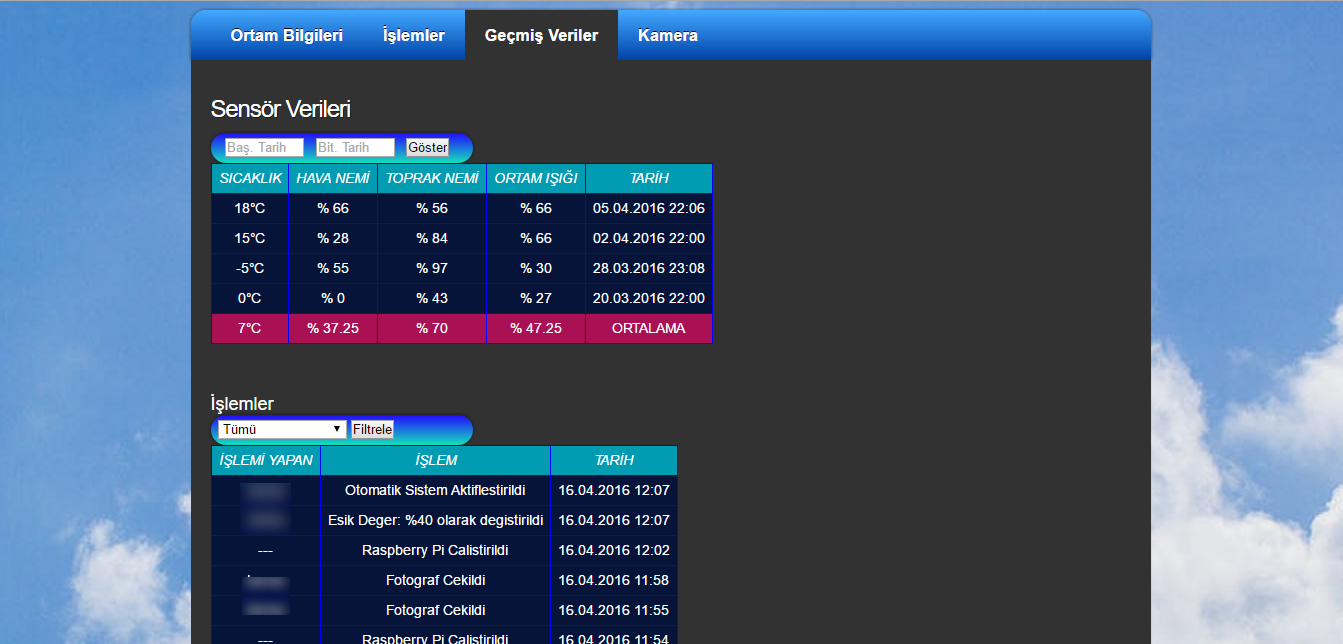Click the ORTALAMA average row label
This screenshot has width=1343, height=644.
pyautogui.click(x=648, y=329)
